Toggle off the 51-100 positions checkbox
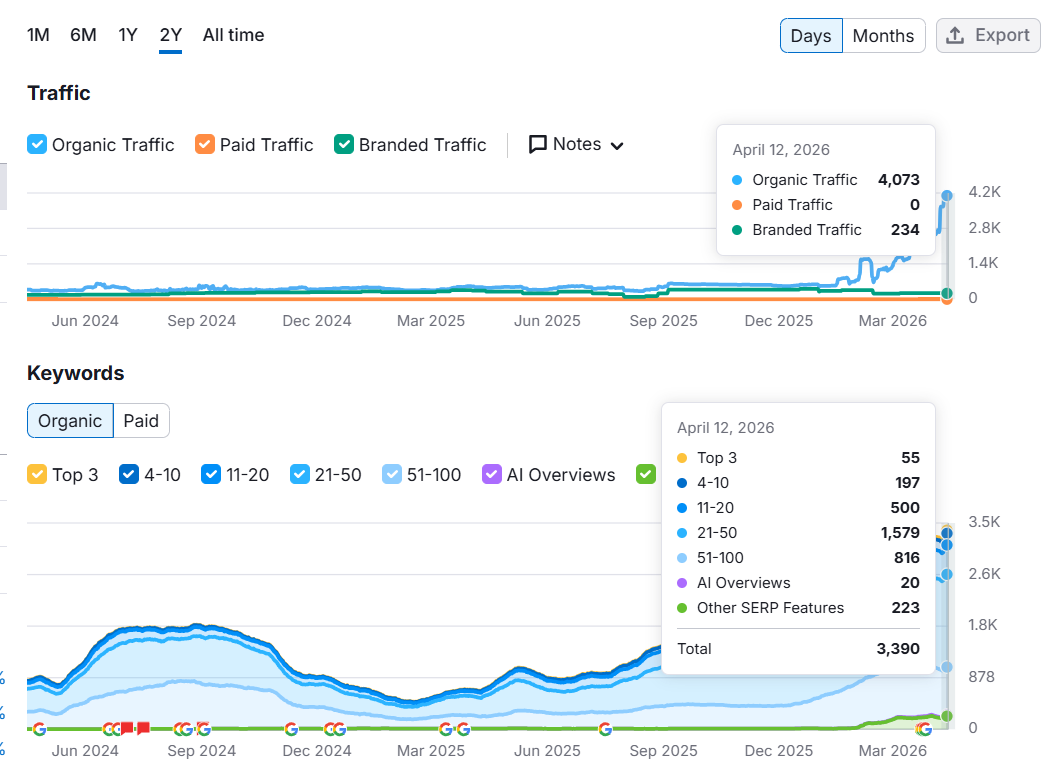Screen dimensions: 1061x774 tap(390, 474)
